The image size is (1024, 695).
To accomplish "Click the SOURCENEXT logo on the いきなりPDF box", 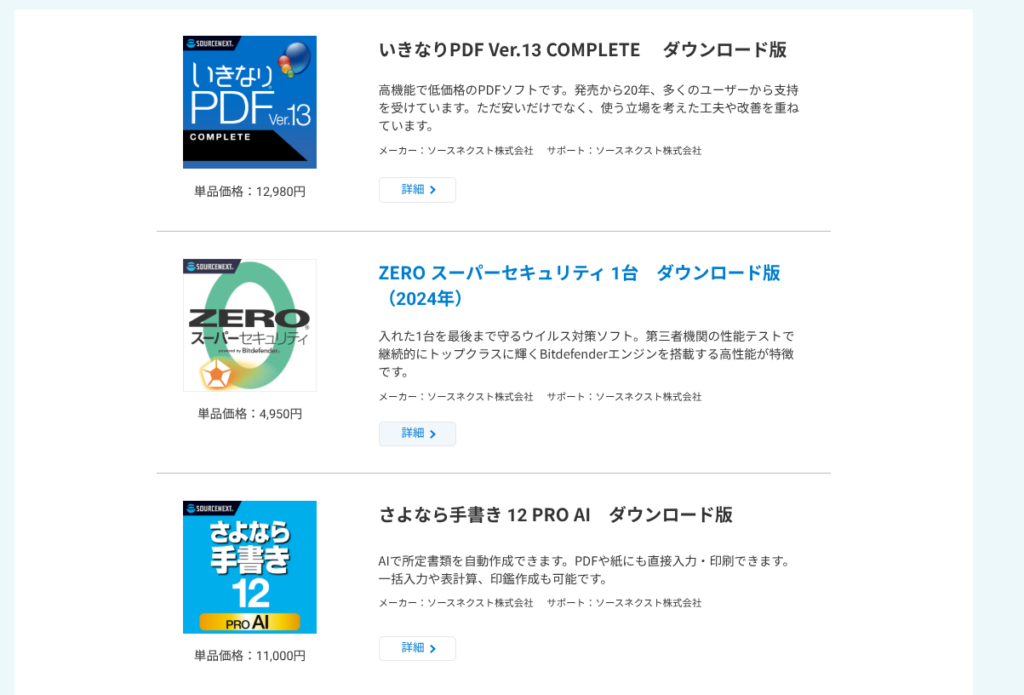I will pos(211,43).
